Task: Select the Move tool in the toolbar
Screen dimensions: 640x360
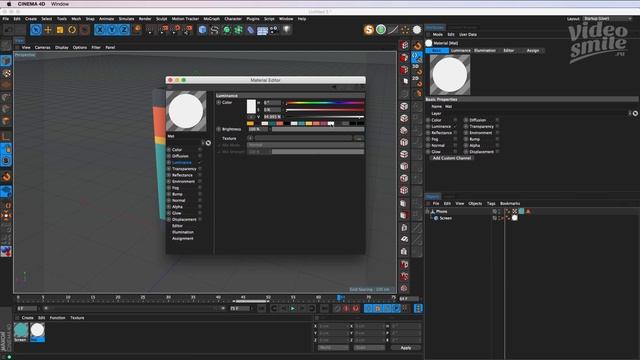Action: (48, 30)
